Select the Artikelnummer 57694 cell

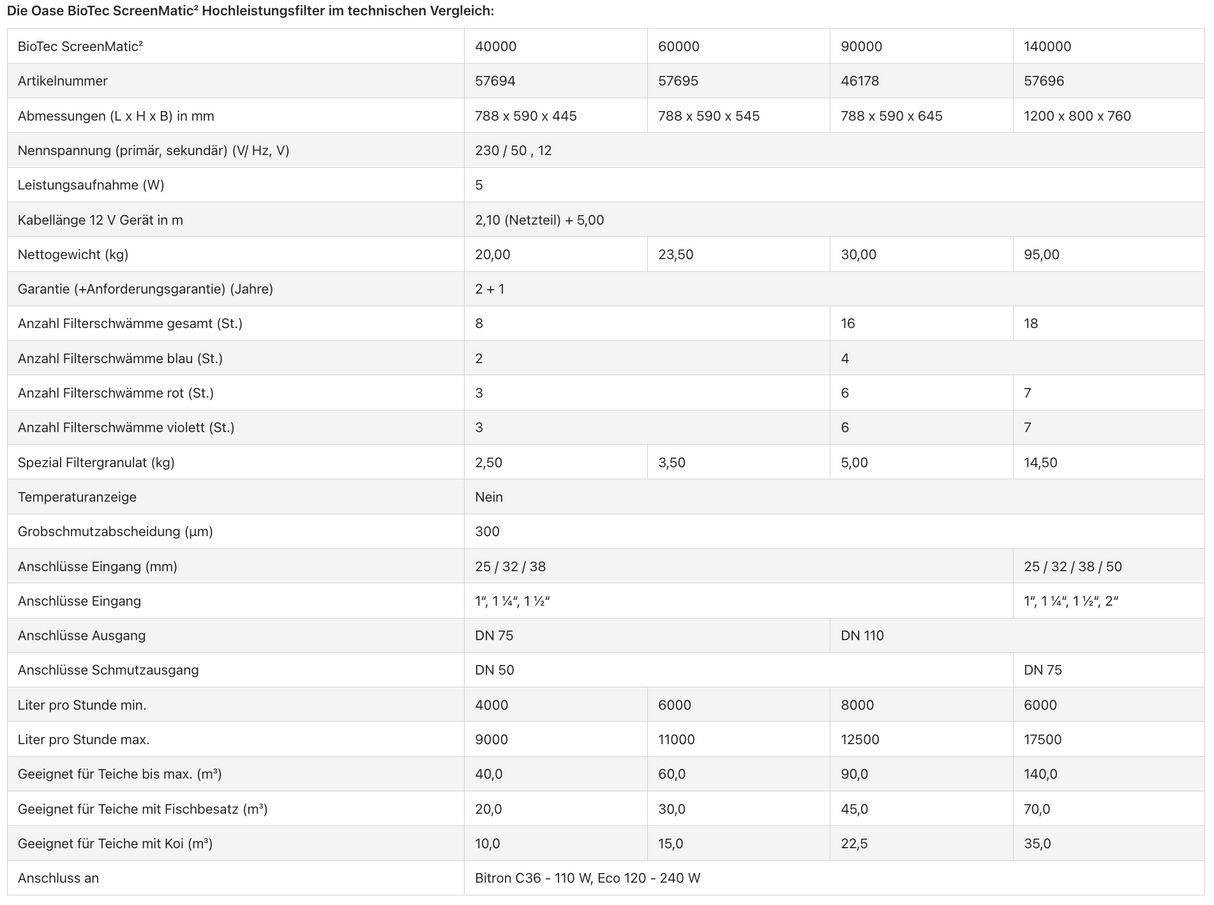[x=495, y=81]
